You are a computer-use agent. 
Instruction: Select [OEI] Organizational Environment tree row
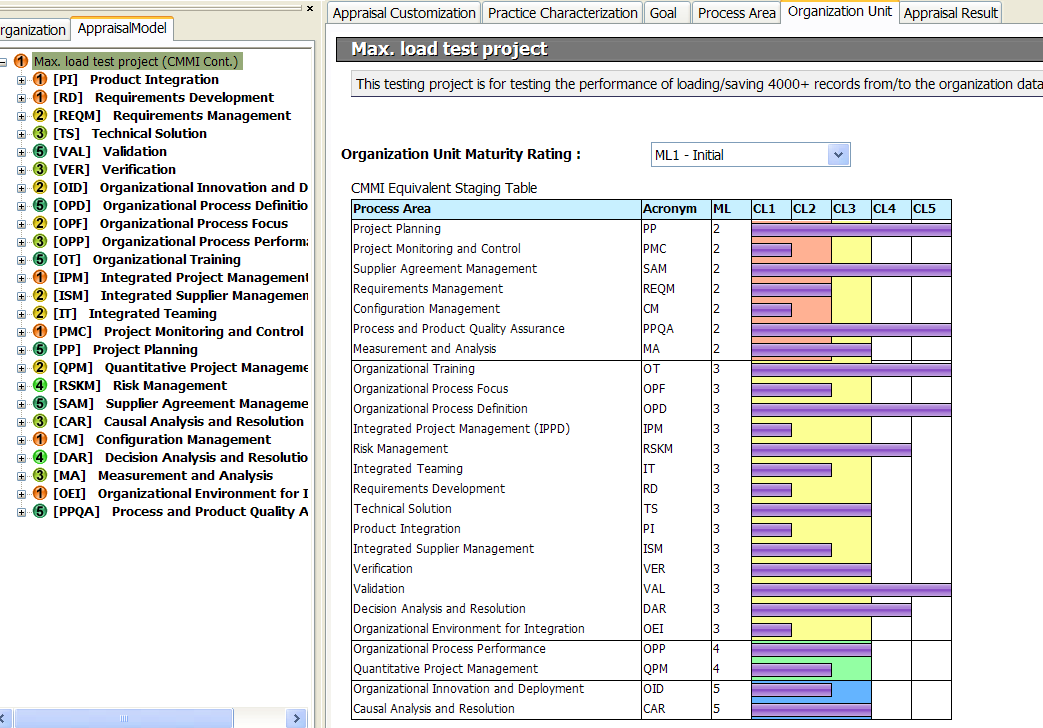(180, 493)
